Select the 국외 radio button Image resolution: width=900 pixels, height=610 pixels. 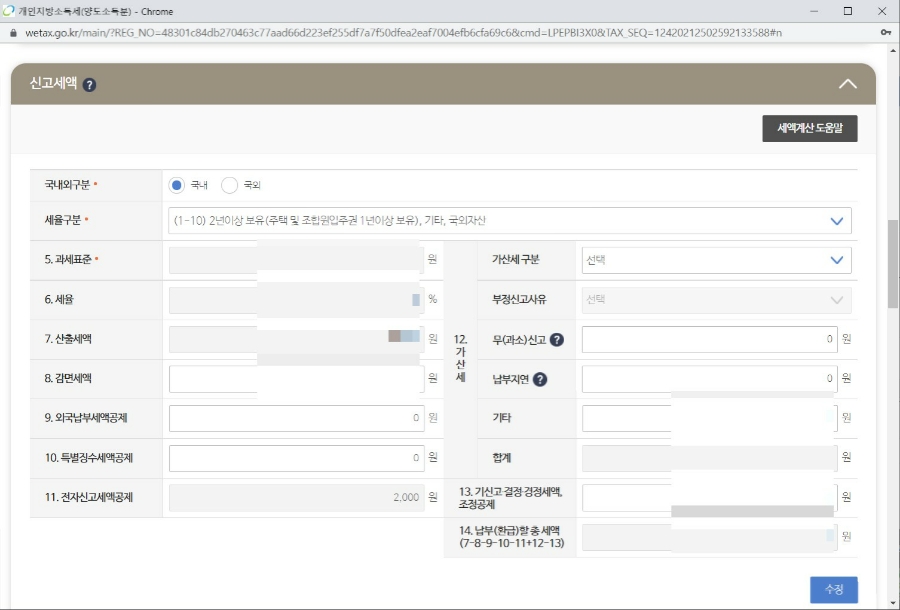(230, 184)
